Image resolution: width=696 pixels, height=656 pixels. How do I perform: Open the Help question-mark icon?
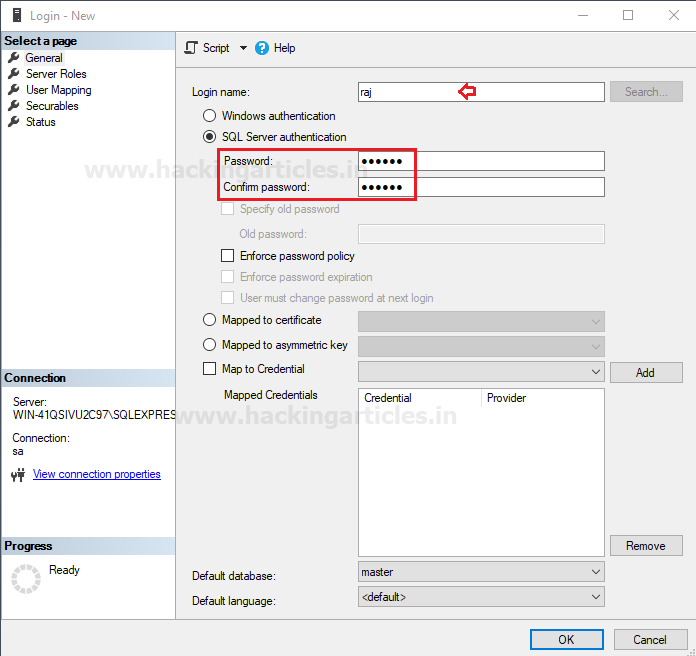262,48
